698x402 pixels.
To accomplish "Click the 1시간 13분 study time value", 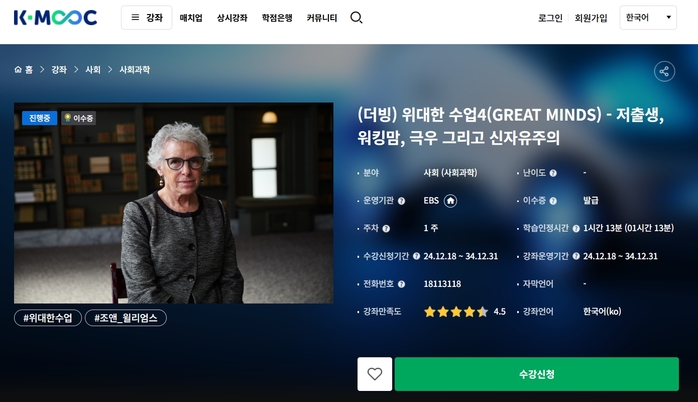I will tap(629, 228).
